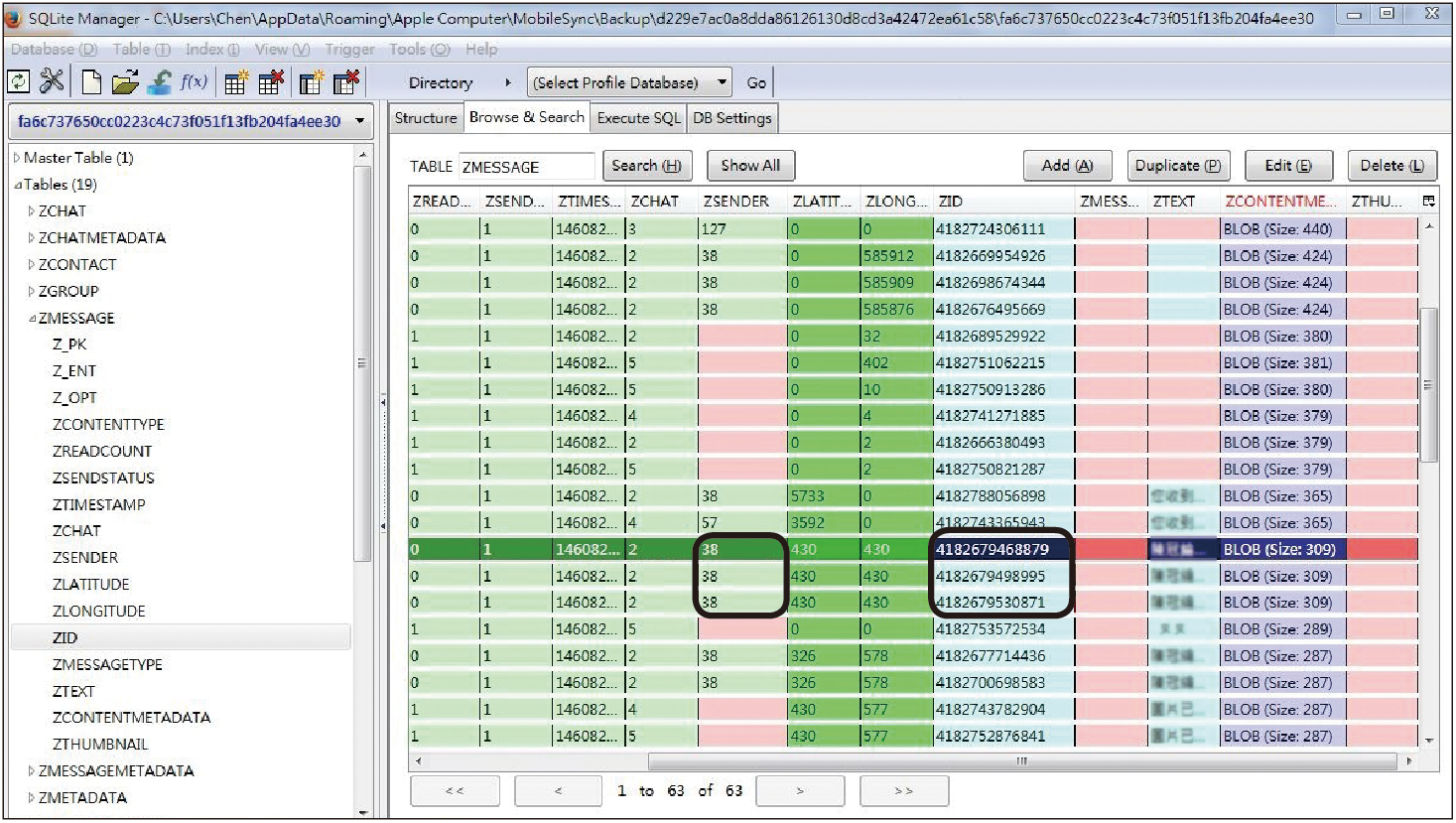Click the drop table icon

[x=272, y=82]
